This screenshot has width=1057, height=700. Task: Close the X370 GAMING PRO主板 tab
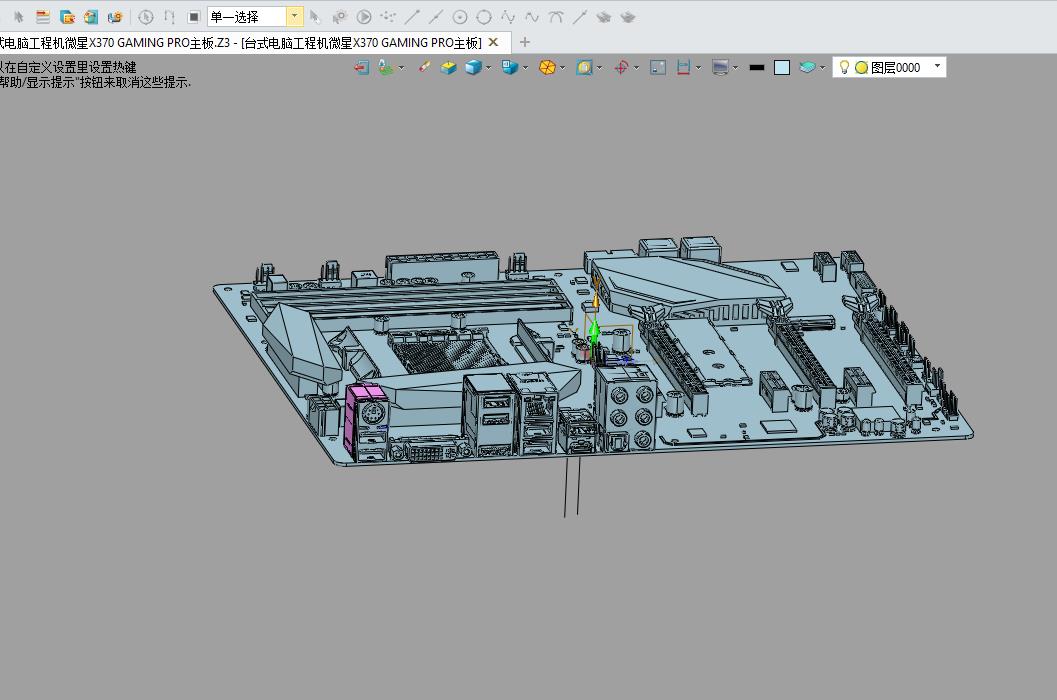[x=493, y=42]
